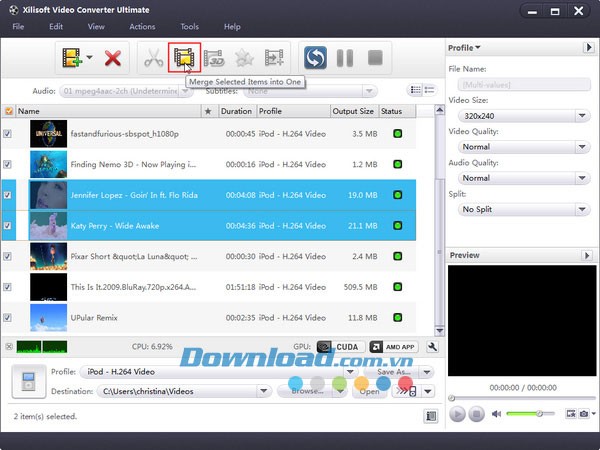Collapse the Profile panel with arrow
Viewport: 600px width, 450px height.
pos(589,48)
